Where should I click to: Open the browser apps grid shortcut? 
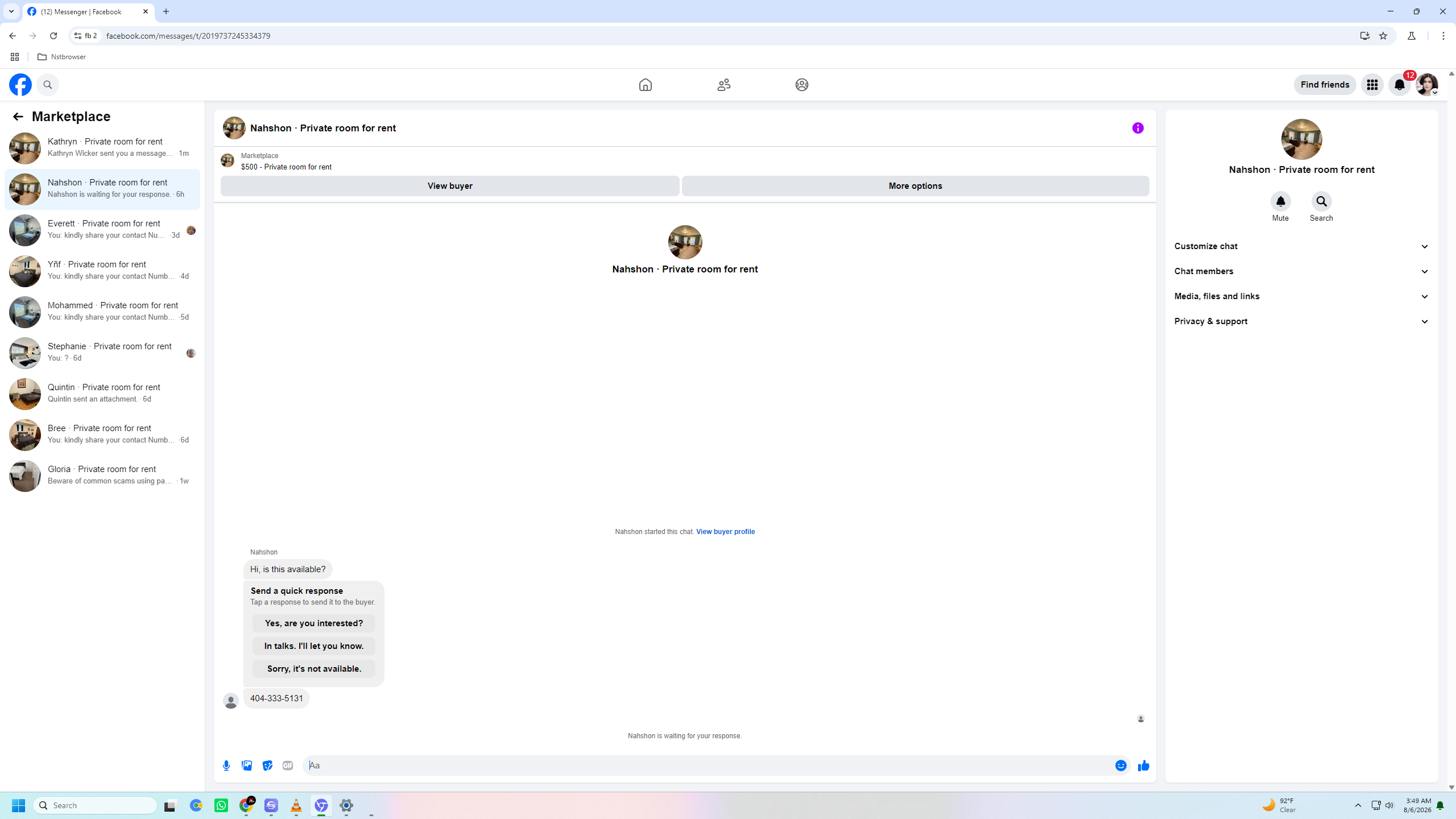[15, 57]
